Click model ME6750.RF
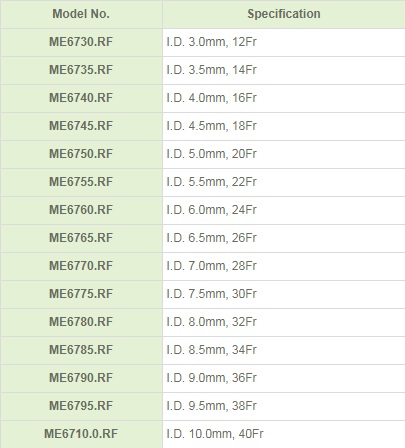Viewport: 405px width, 448px height. (x=81, y=154)
